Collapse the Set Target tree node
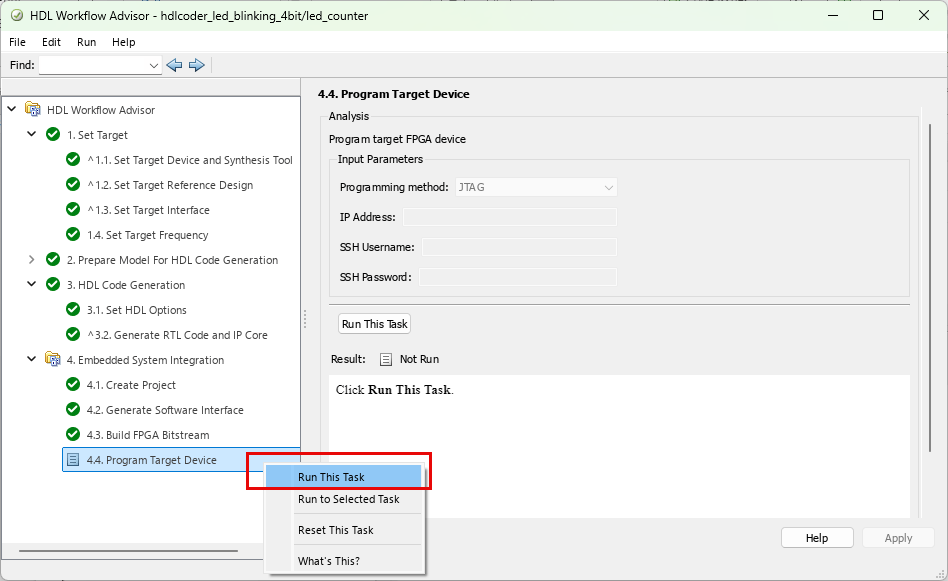948x581 pixels. pos(31,135)
